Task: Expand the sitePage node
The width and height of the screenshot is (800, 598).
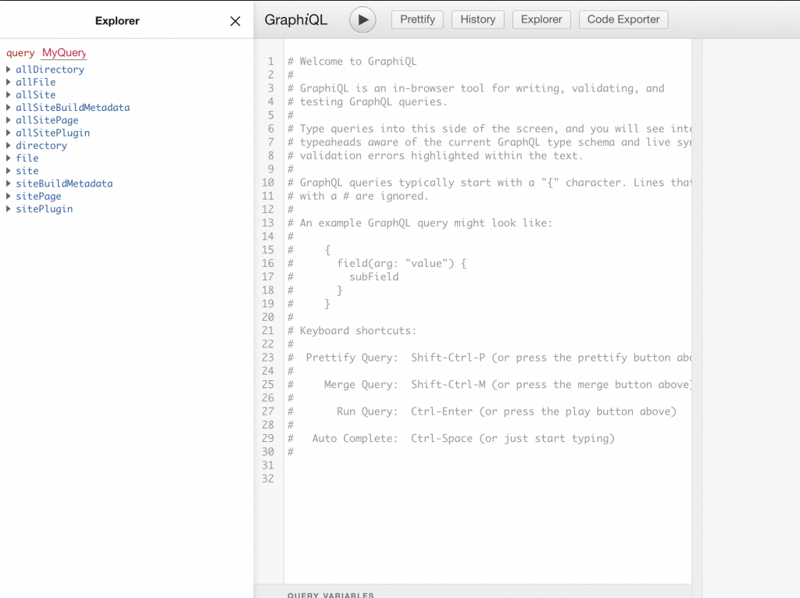Action: tap(9, 197)
